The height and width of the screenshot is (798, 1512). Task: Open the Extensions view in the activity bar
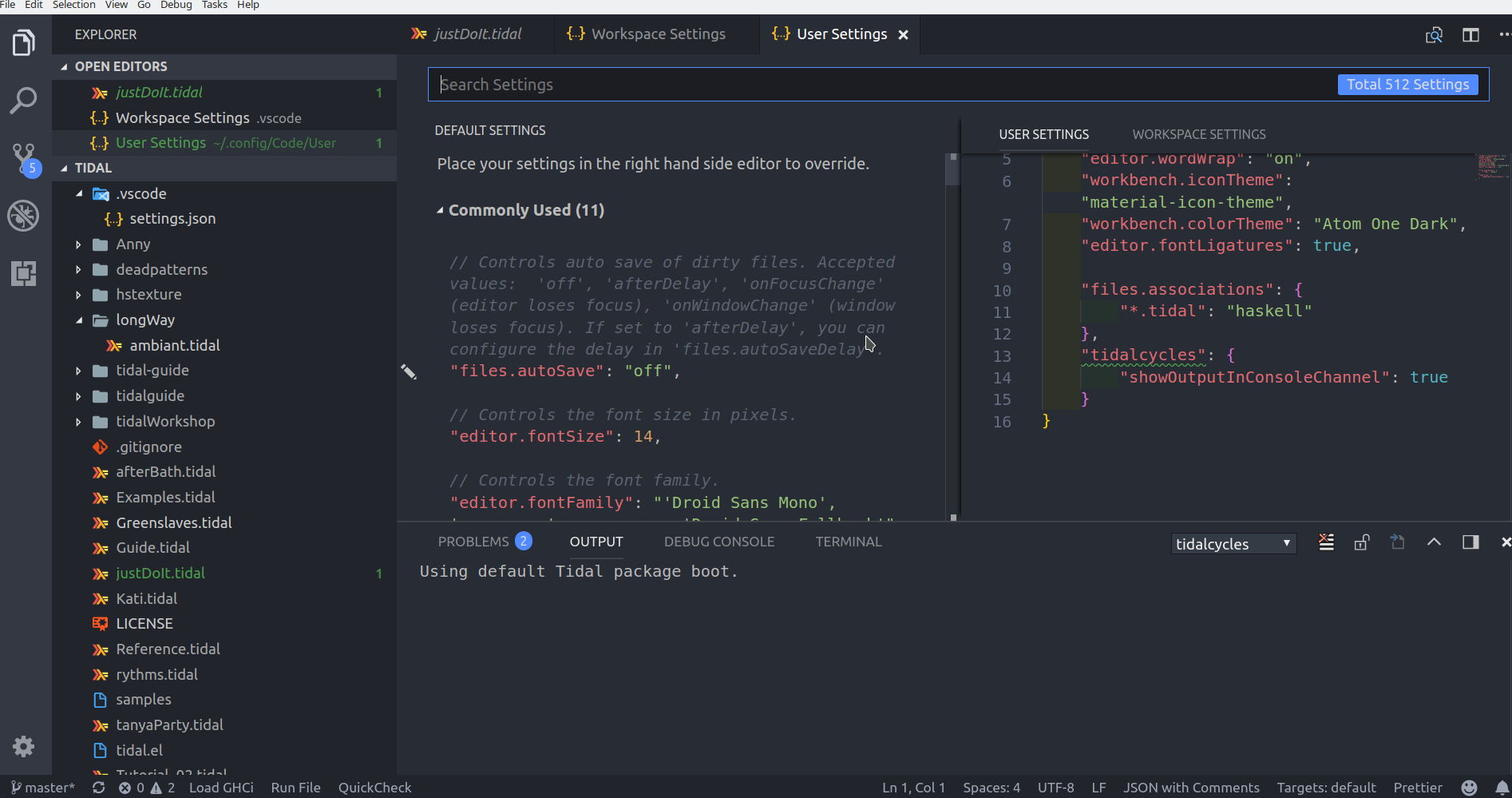pos(24,274)
